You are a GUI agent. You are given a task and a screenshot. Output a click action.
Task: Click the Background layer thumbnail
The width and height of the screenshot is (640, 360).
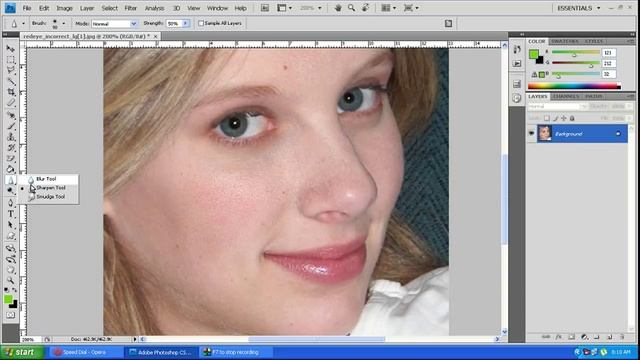tap(544, 133)
